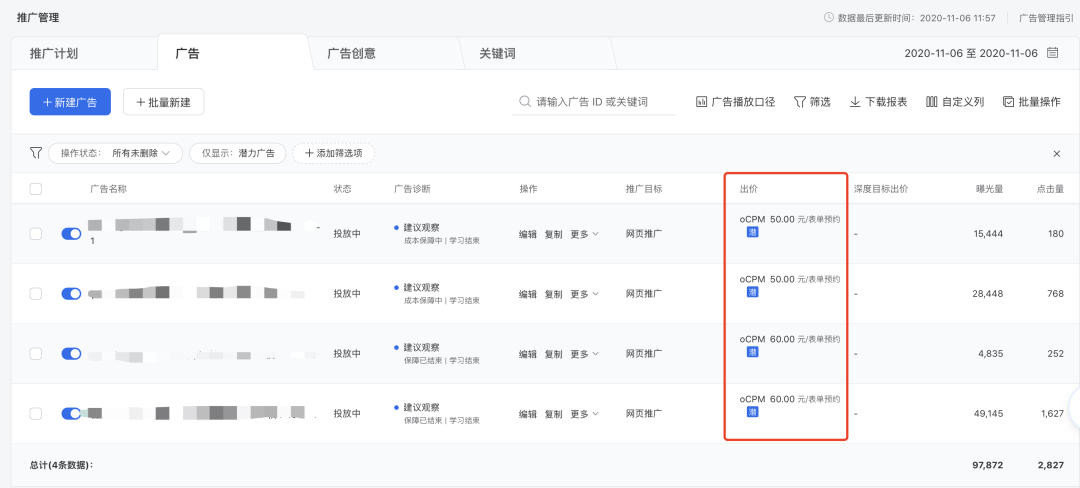
Task: Click 建议观察 in the 15,444 row
Action: [422, 227]
